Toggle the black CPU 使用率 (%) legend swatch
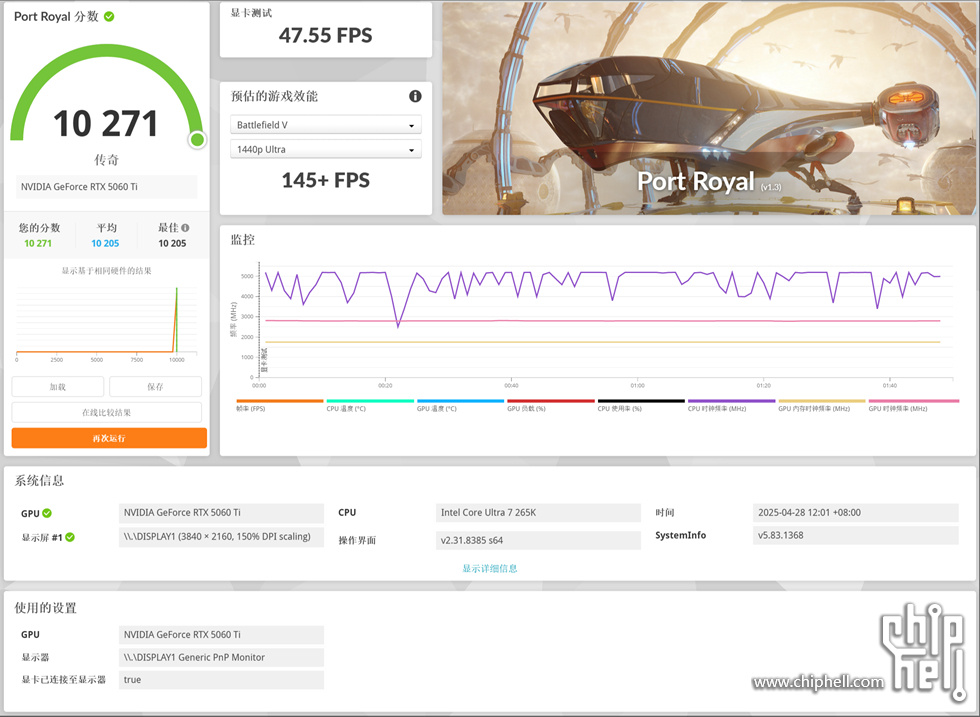Viewport: 980px width, 717px height. [x=641, y=401]
